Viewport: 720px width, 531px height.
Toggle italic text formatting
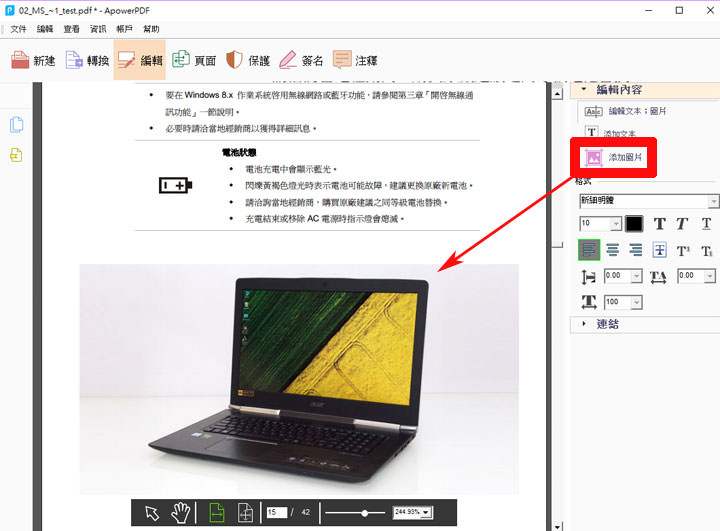pyautogui.click(x=682, y=224)
